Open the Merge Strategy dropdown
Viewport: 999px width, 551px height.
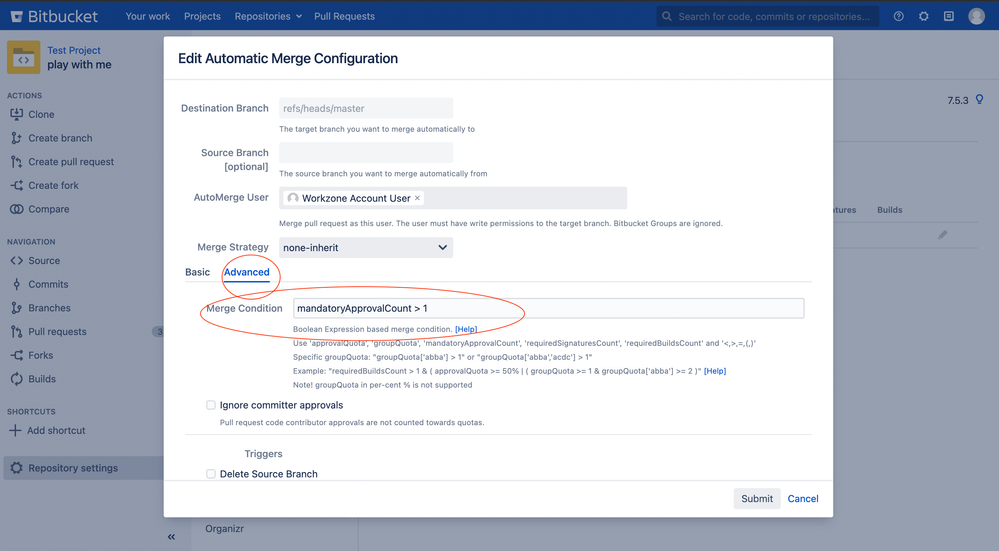point(366,248)
